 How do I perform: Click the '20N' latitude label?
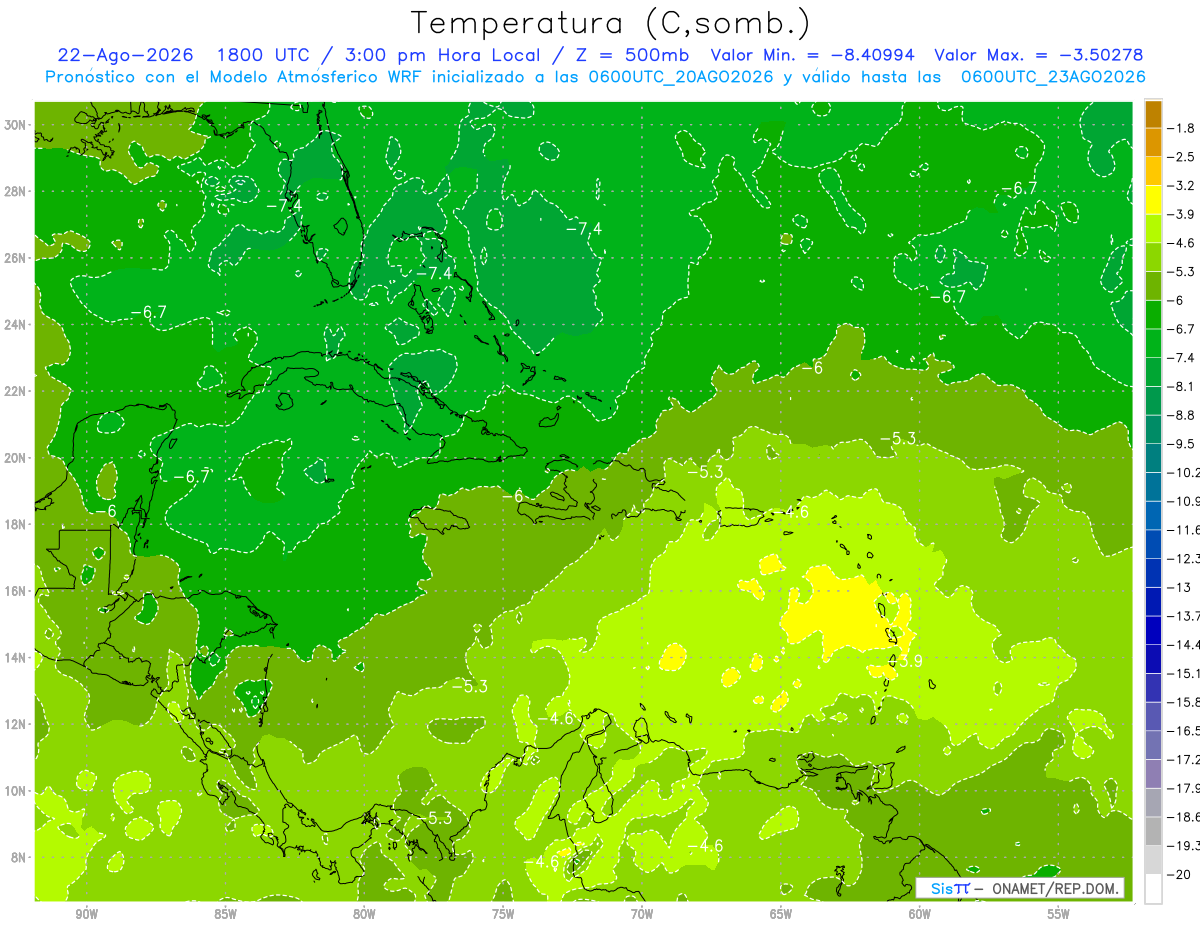[x=17, y=458]
